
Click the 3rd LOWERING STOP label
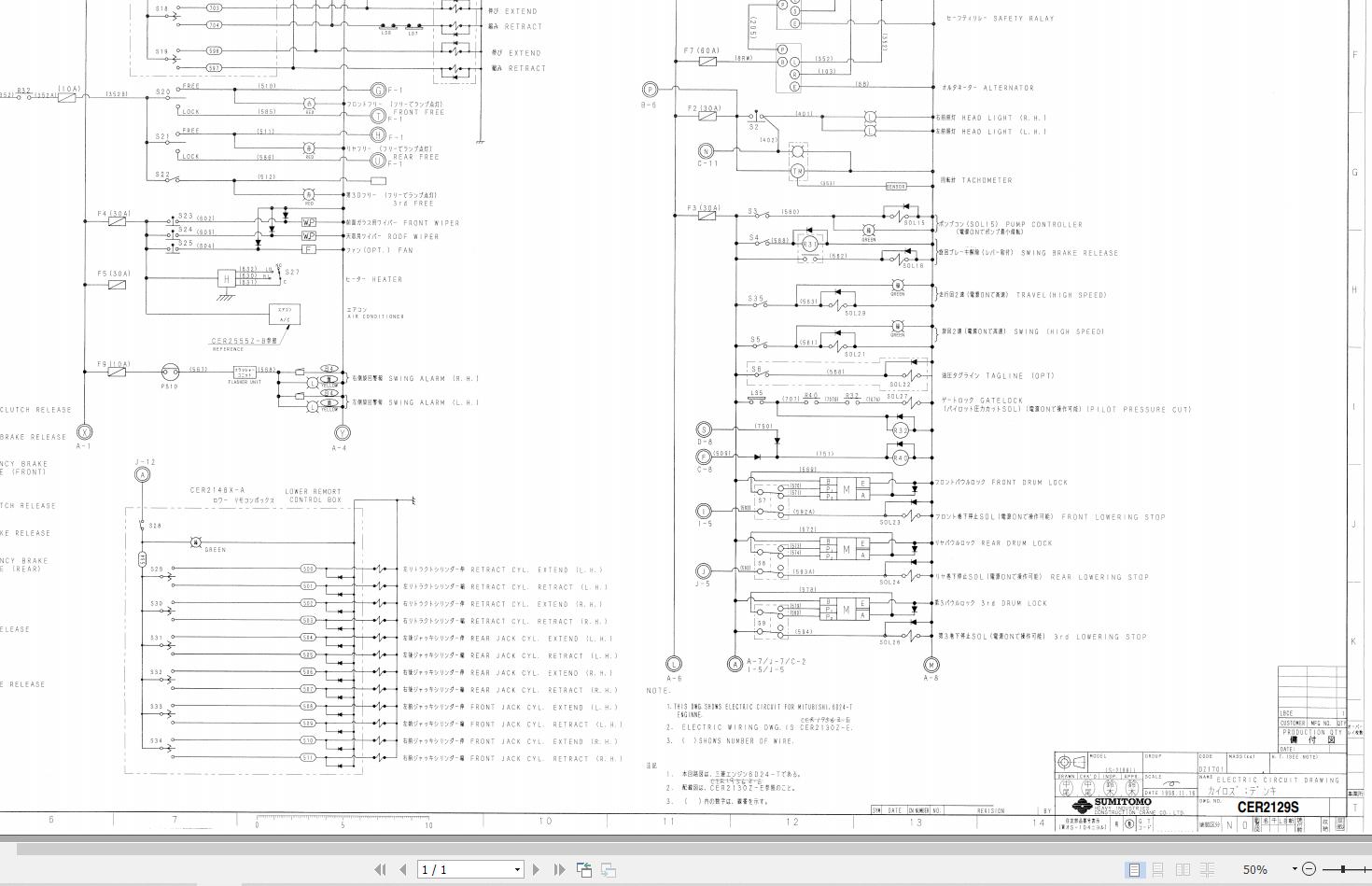point(1100,637)
